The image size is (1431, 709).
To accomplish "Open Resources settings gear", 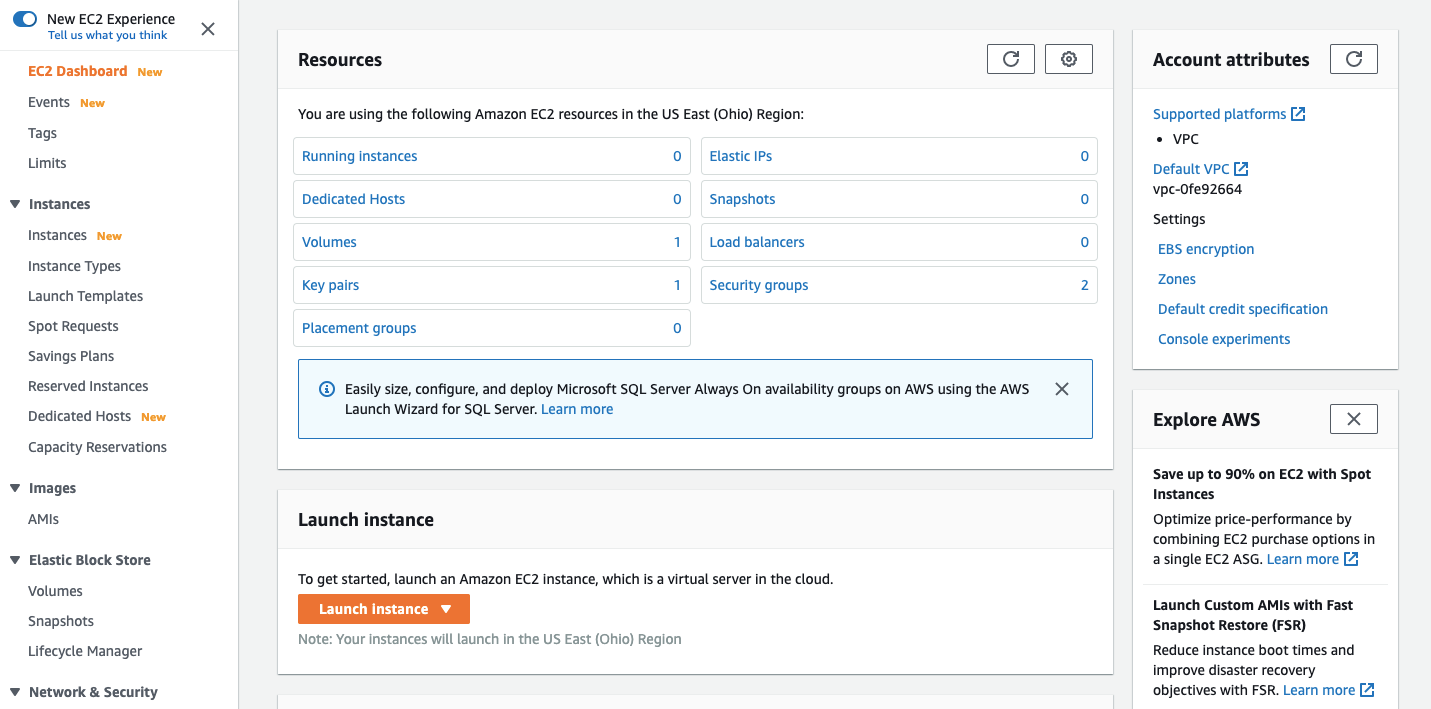I will 1069,59.
